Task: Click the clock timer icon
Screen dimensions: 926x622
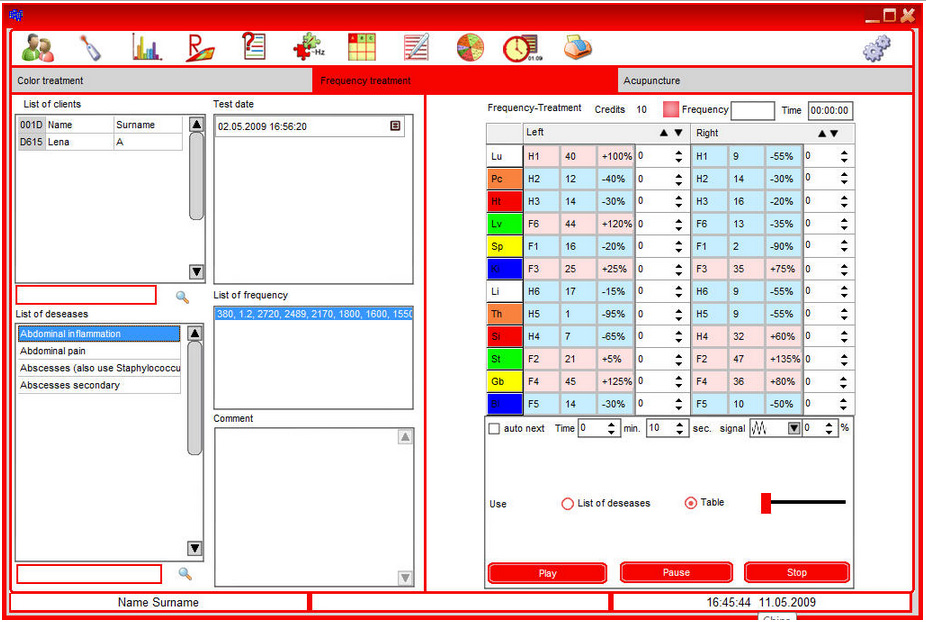Action: click(x=521, y=47)
